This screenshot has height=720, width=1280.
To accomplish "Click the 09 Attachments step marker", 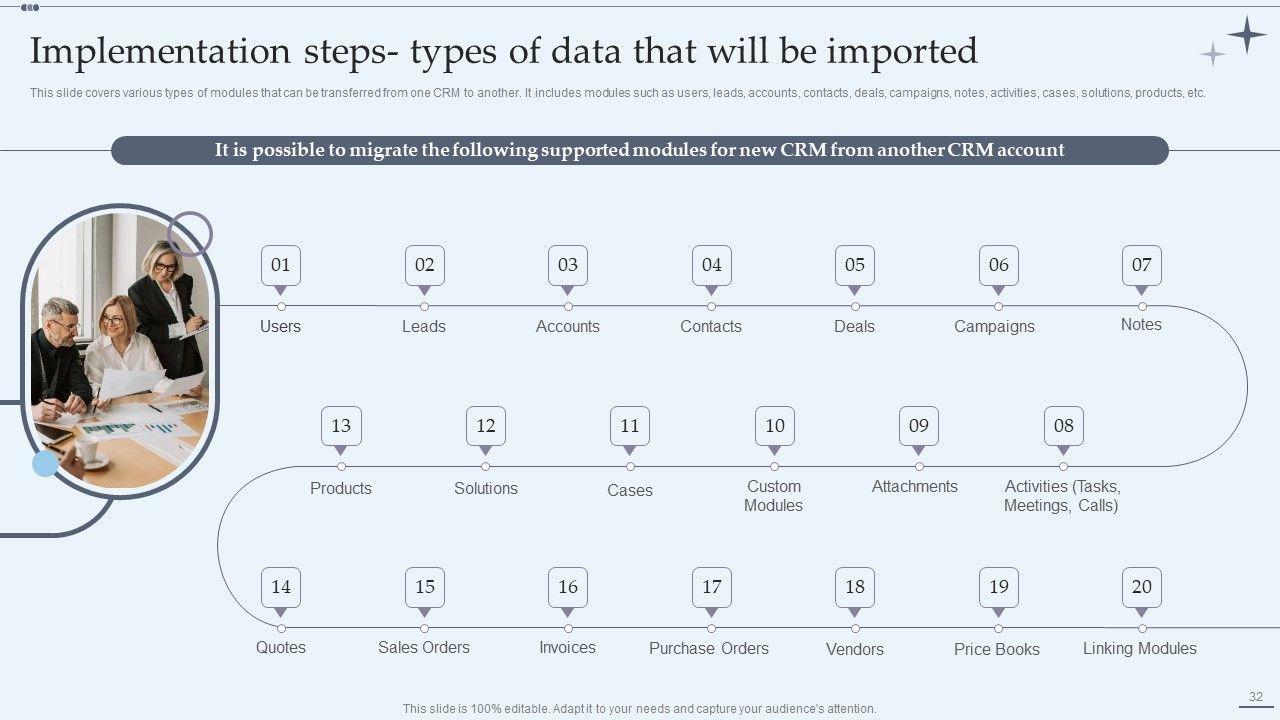I will click(x=919, y=426).
